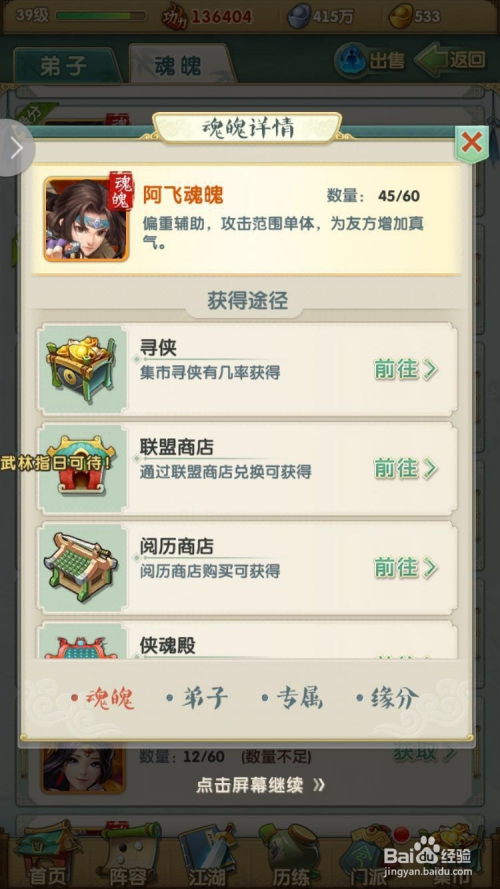Click the 阿飞 character portrait

click(x=87, y=219)
